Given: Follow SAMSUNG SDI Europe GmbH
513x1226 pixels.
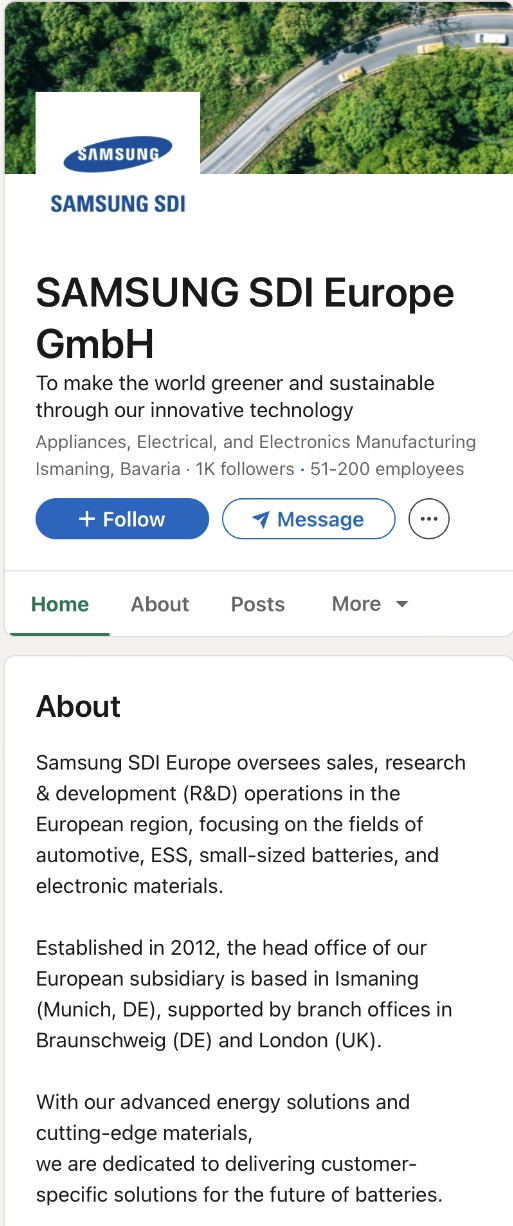Looking at the screenshot, I should pyautogui.click(x=122, y=519).
